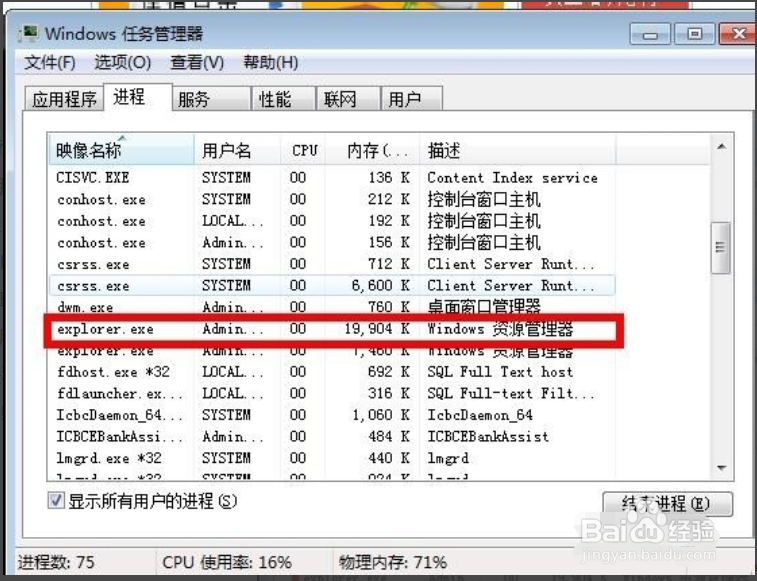Select the ICBCEBankAssi... process row
Image resolution: width=757 pixels, height=581 pixels.
[x=332, y=437]
